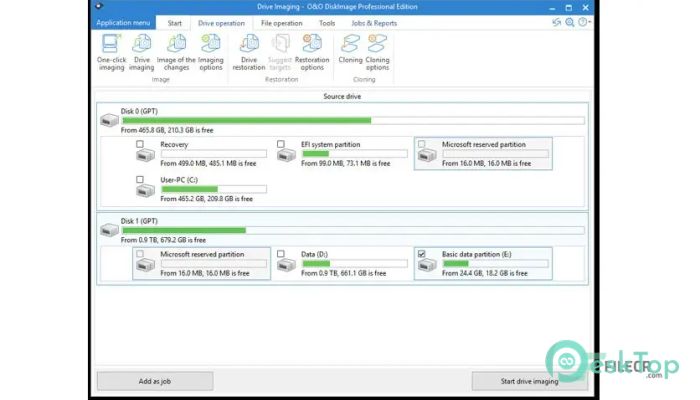Open the Drive imaging tool
This screenshot has height=400, width=700.
pyautogui.click(x=142, y=52)
